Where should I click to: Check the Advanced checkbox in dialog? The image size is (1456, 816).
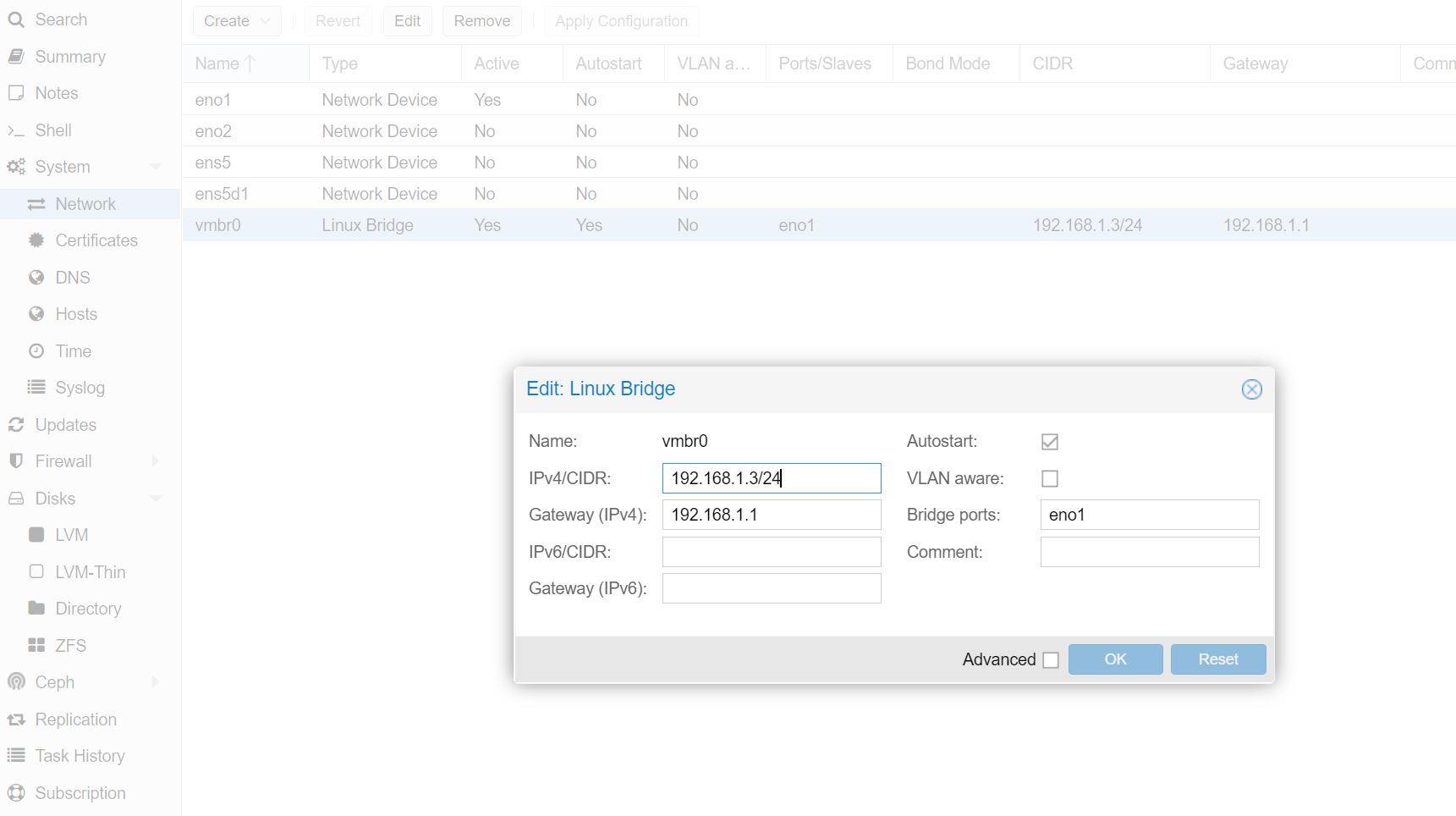coord(1052,659)
